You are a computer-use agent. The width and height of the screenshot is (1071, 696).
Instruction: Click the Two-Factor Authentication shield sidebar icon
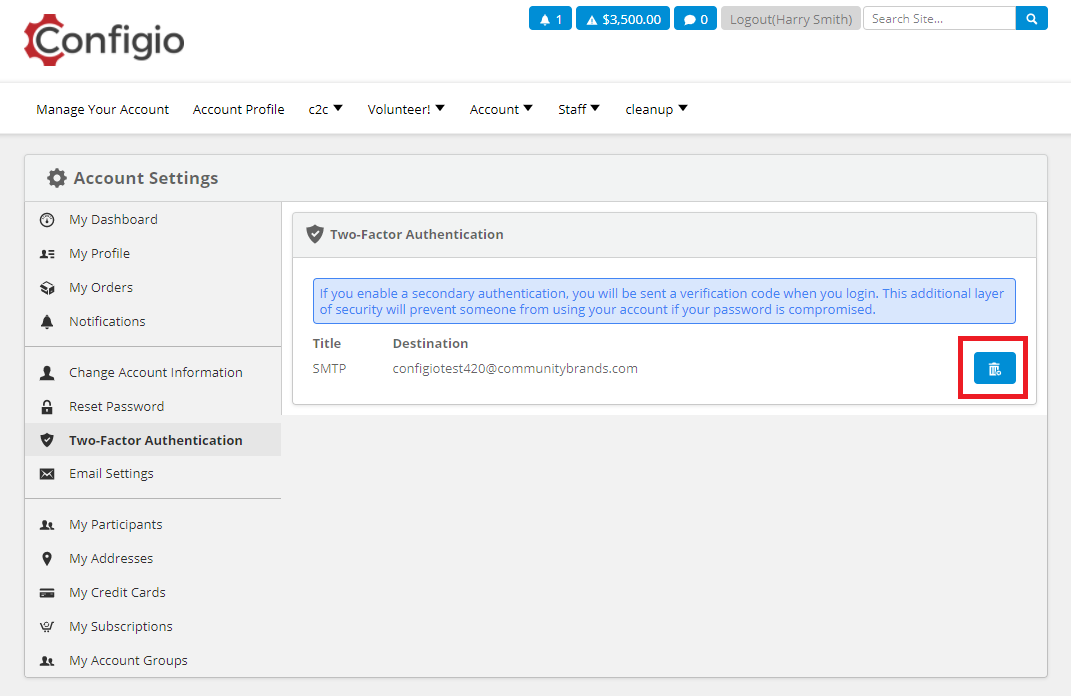pos(47,441)
